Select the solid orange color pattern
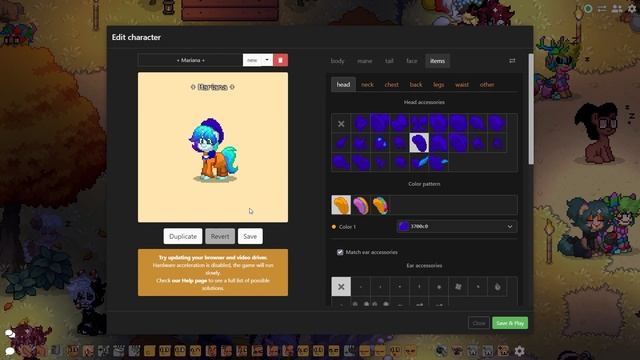Image resolution: width=640 pixels, height=360 pixels. pos(341,205)
